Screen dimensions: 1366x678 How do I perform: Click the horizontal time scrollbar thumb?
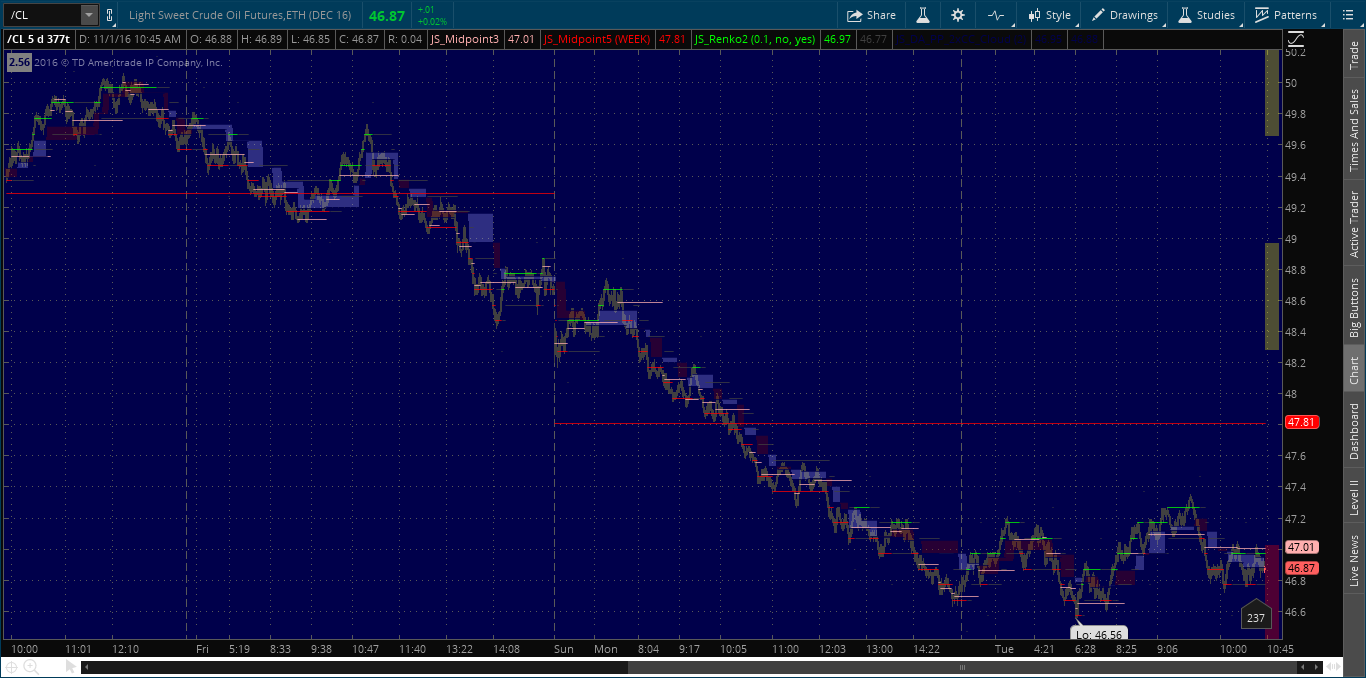pyautogui.click(x=963, y=667)
